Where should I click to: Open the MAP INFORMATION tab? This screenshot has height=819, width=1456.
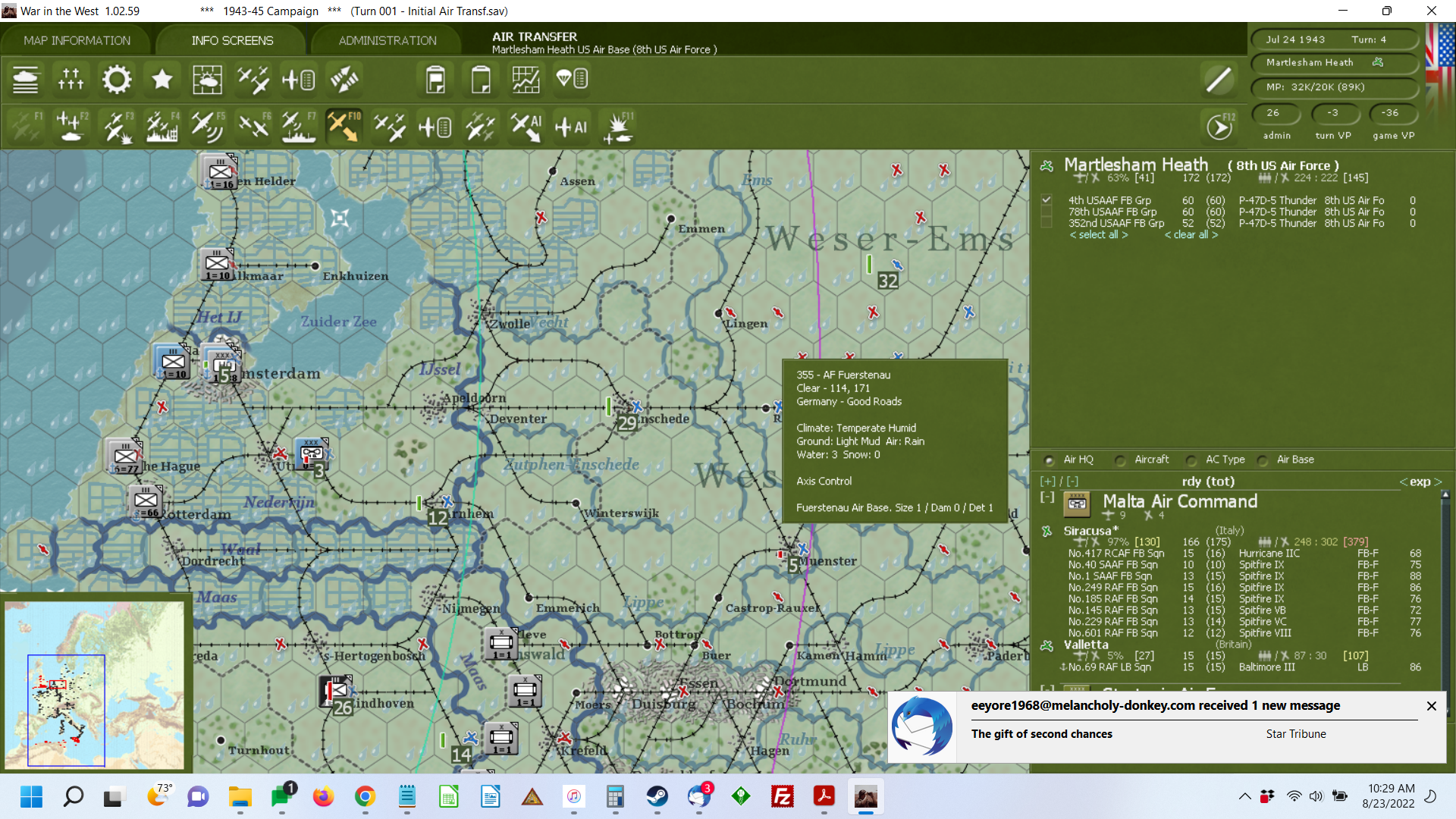[77, 40]
